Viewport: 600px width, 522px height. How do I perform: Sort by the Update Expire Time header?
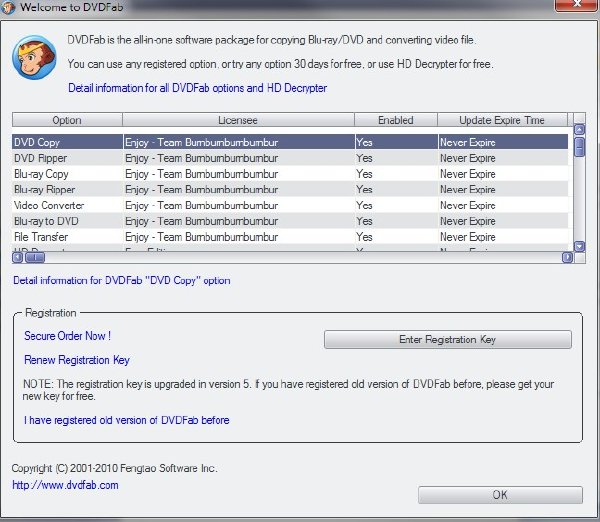[x=502, y=120]
